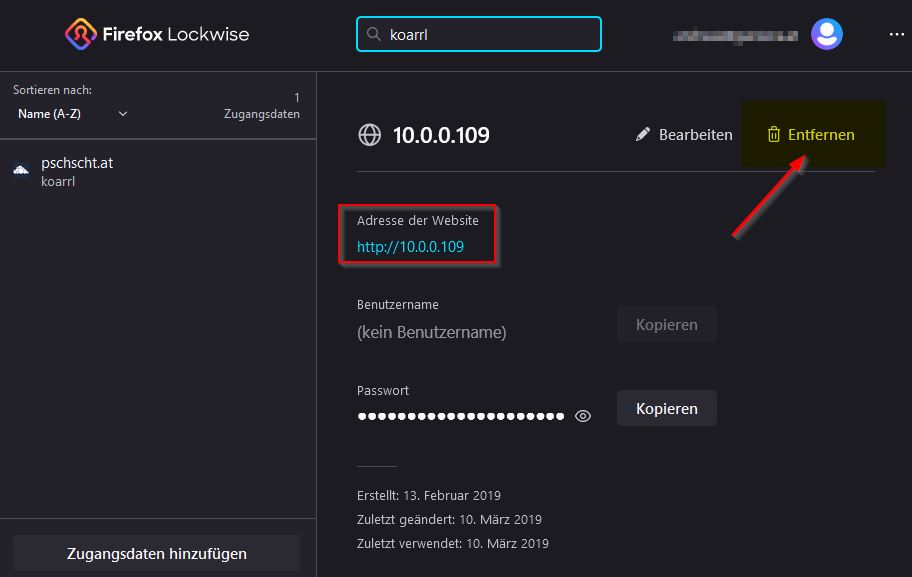Click the trash can remove icon
Image resolution: width=912 pixels, height=577 pixels.
click(x=773, y=135)
